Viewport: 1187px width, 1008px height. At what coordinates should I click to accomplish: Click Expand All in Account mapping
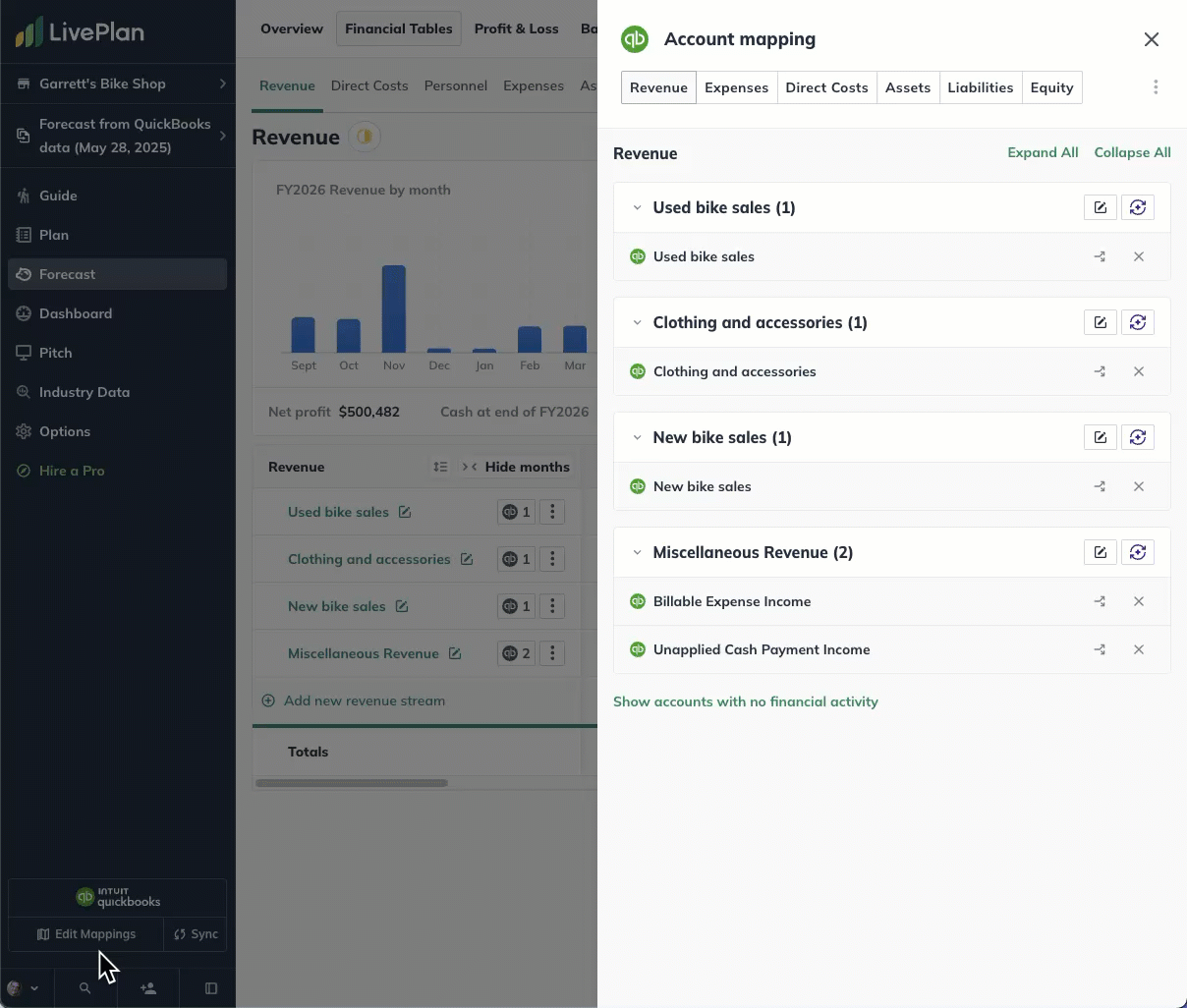(1043, 152)
